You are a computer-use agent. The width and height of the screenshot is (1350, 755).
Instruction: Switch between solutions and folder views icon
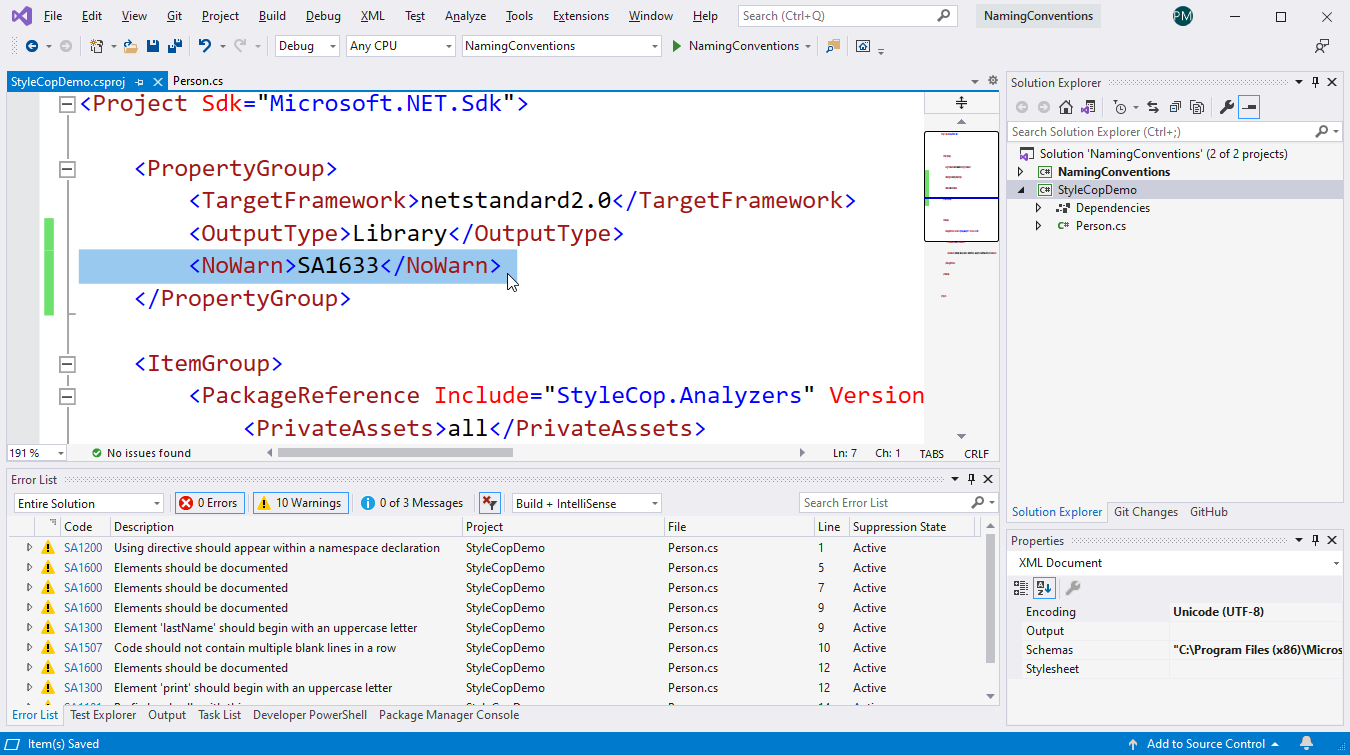click(x=1088, y=107)
